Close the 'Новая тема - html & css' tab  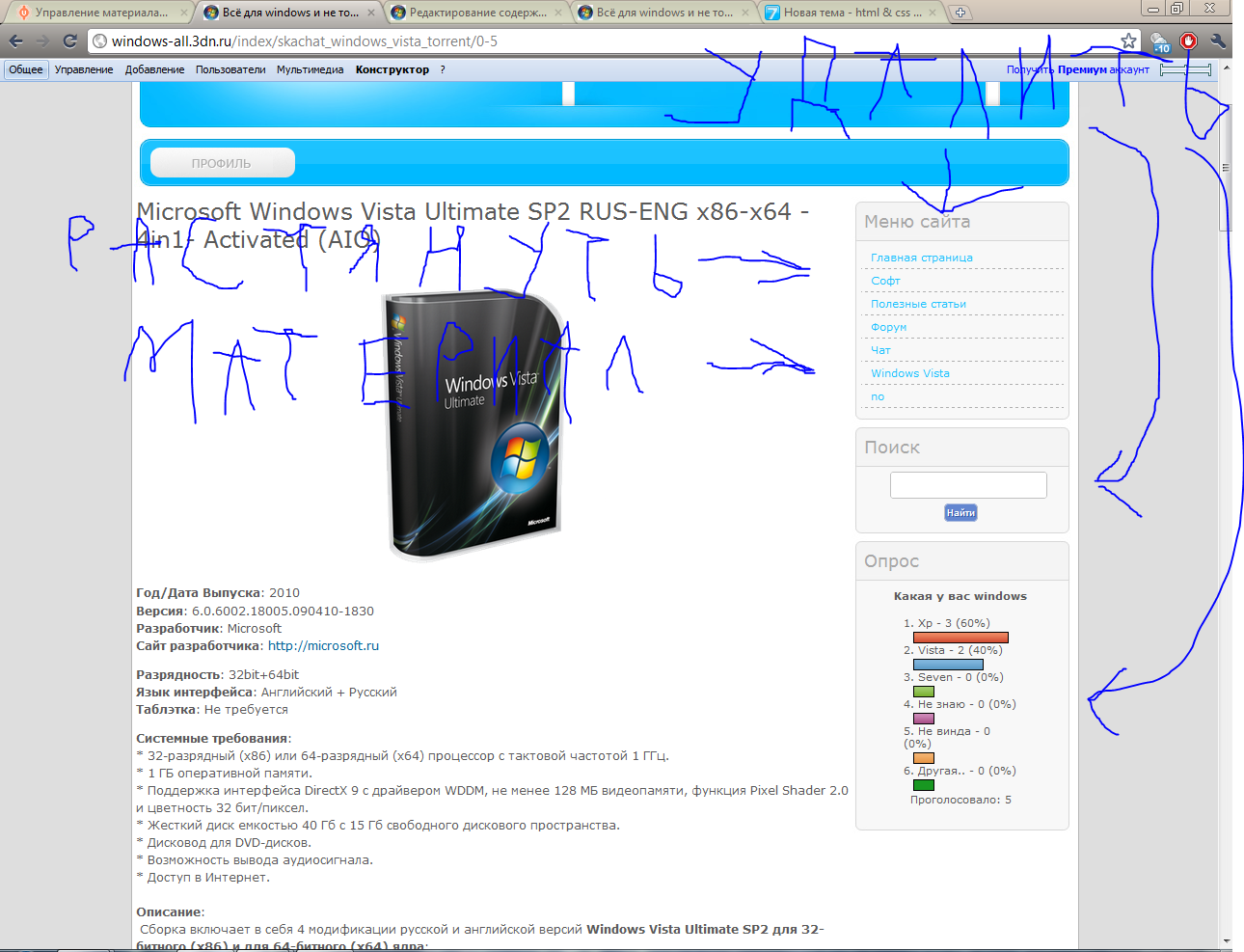pos(933,13)
